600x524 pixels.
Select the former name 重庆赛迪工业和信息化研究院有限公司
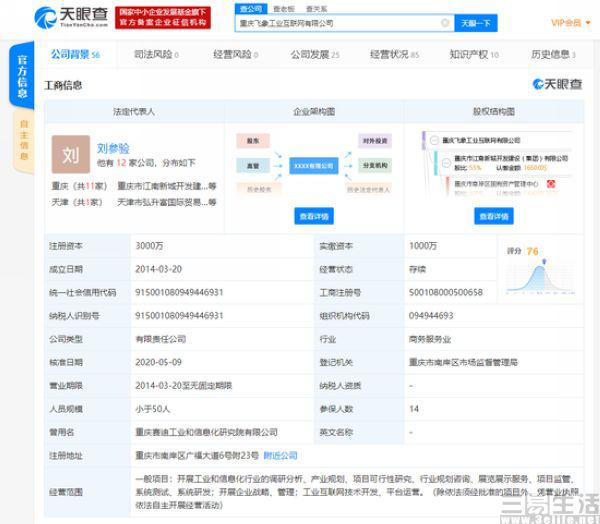pos(206,432)
